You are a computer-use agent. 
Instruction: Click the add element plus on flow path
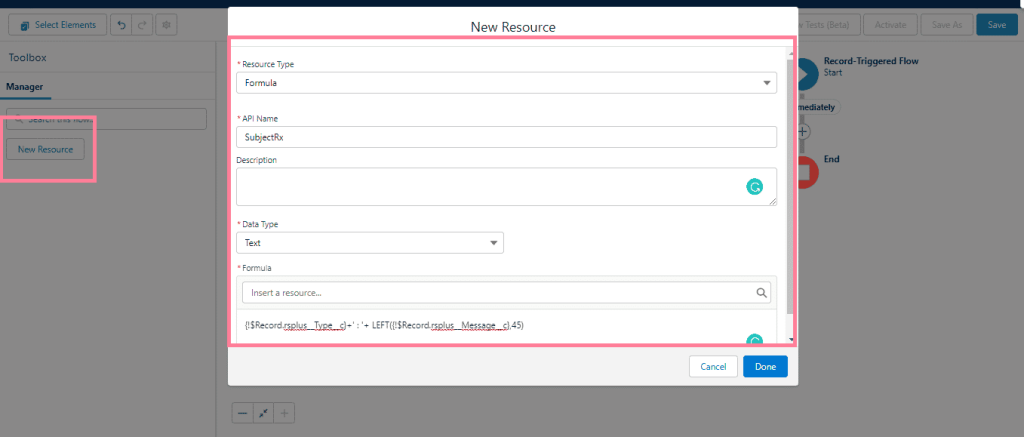[803, 131]
